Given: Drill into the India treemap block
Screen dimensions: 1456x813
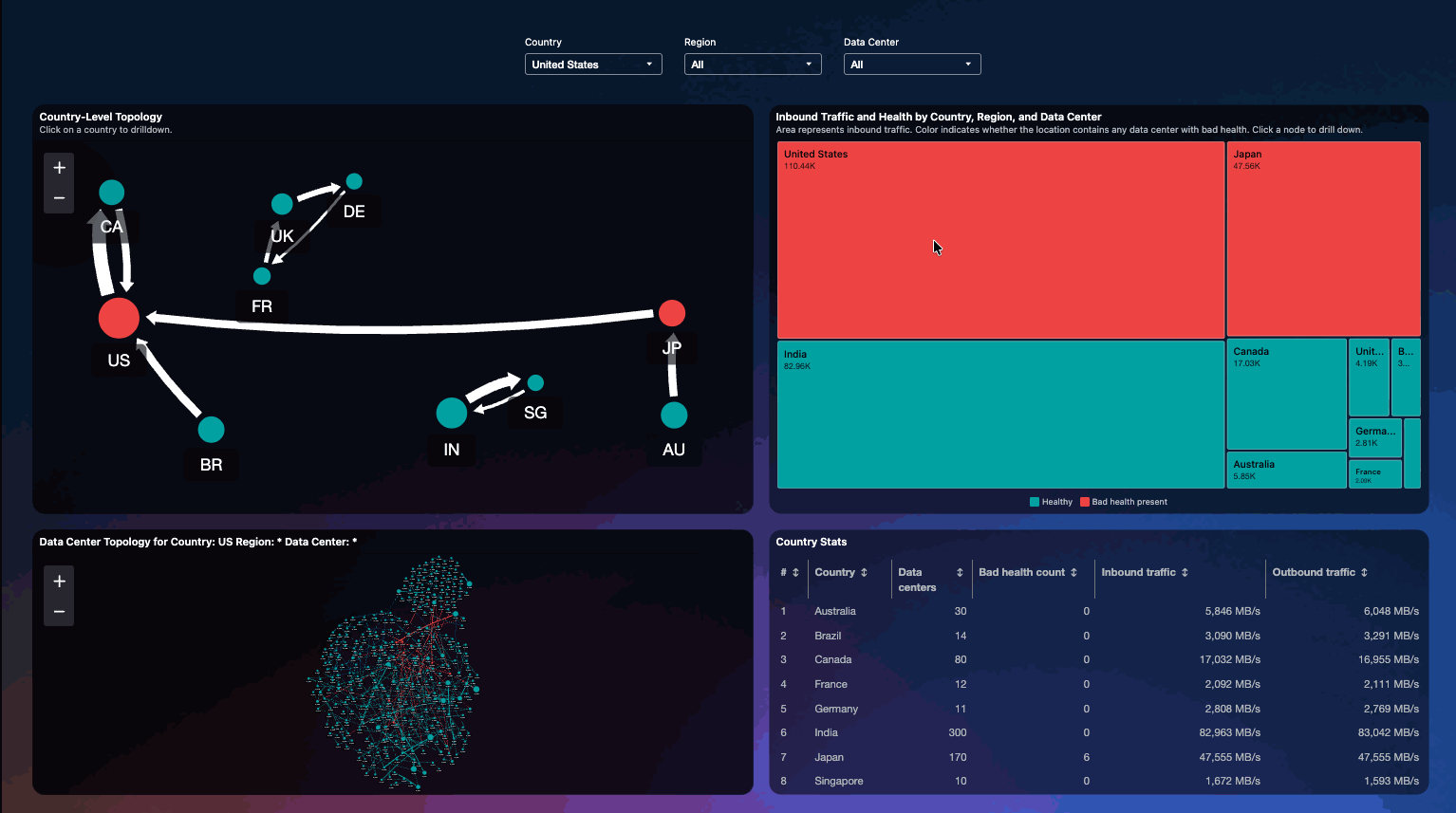Looking at the screenshot, I should [x=1000, y=415].
